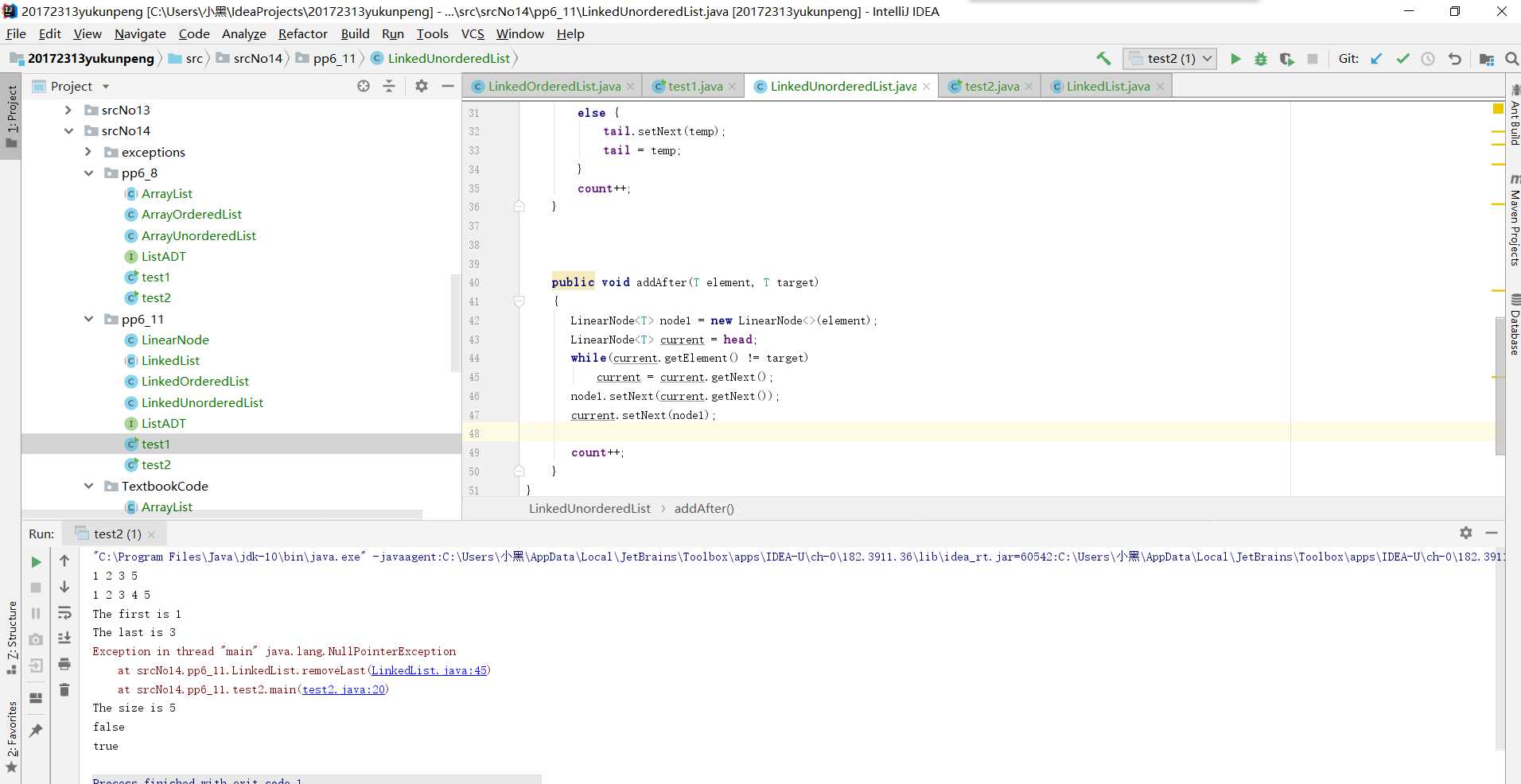Toggle scroll to end in Run console
This screenshot has width=1521, height=784.
[x=64, y=638]
